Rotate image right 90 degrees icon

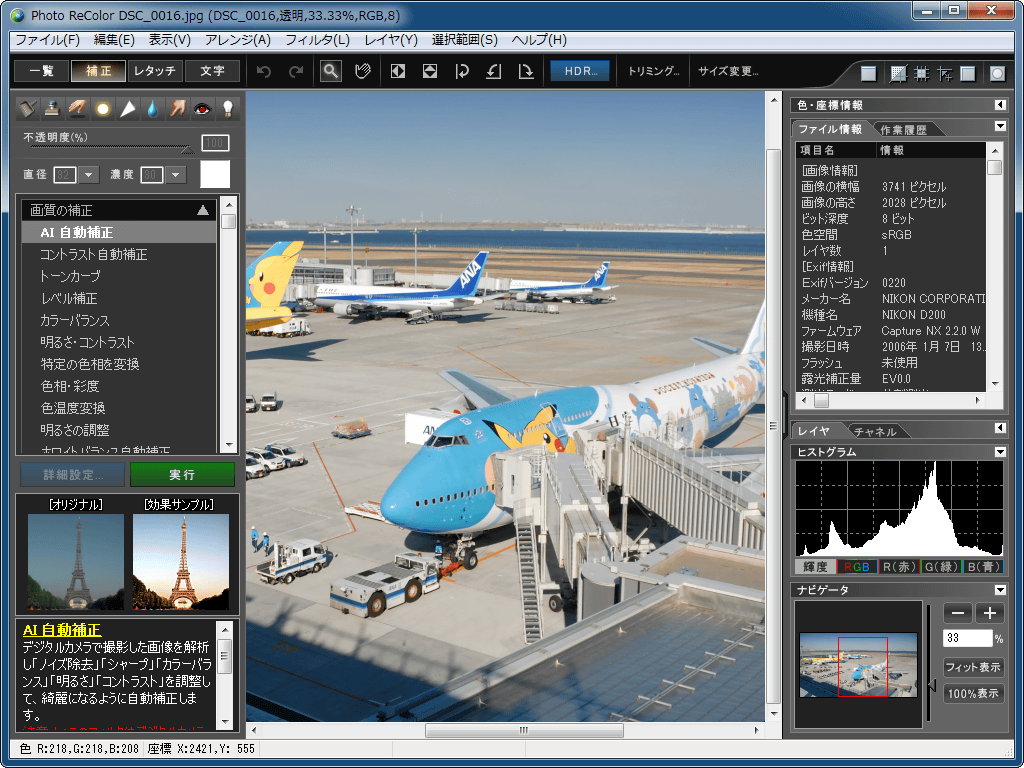(526, 71)
